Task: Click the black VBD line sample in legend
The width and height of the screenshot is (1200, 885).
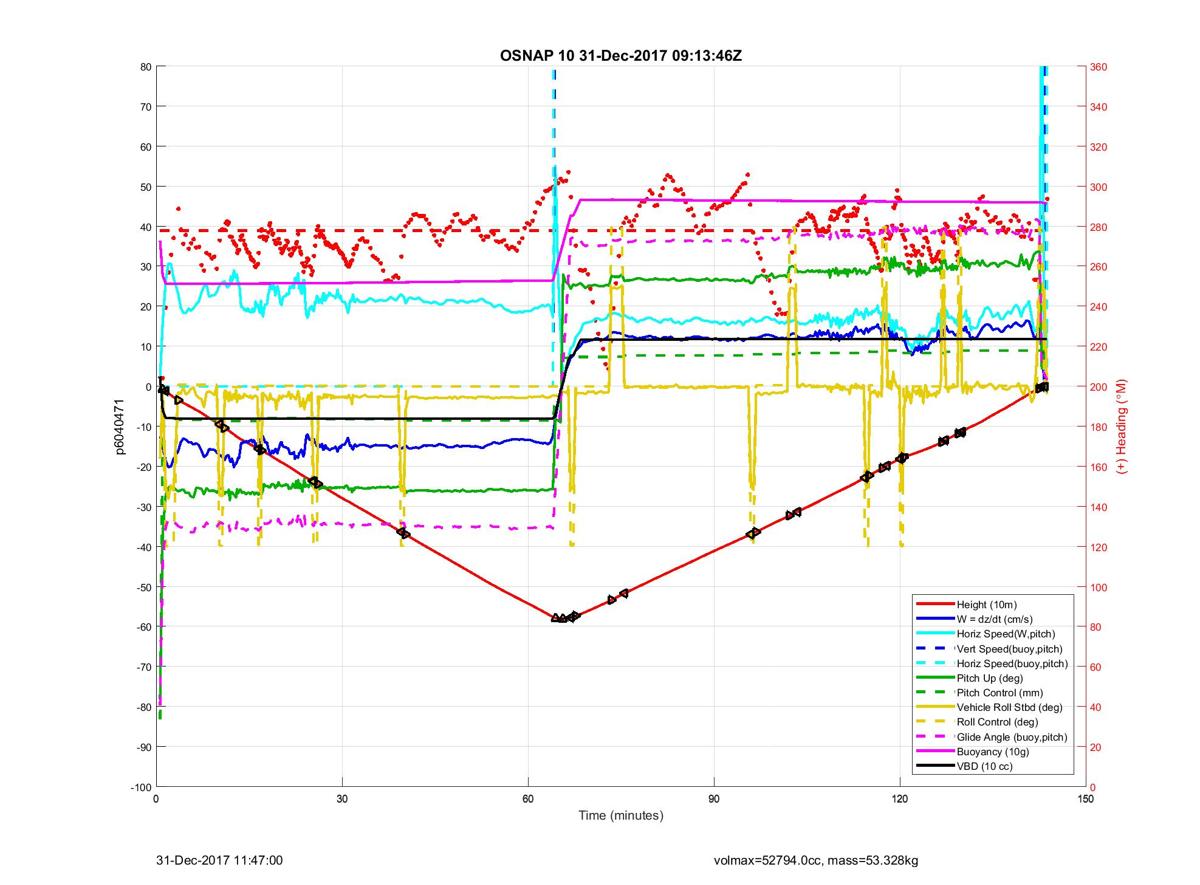Action: coord(935,766)
